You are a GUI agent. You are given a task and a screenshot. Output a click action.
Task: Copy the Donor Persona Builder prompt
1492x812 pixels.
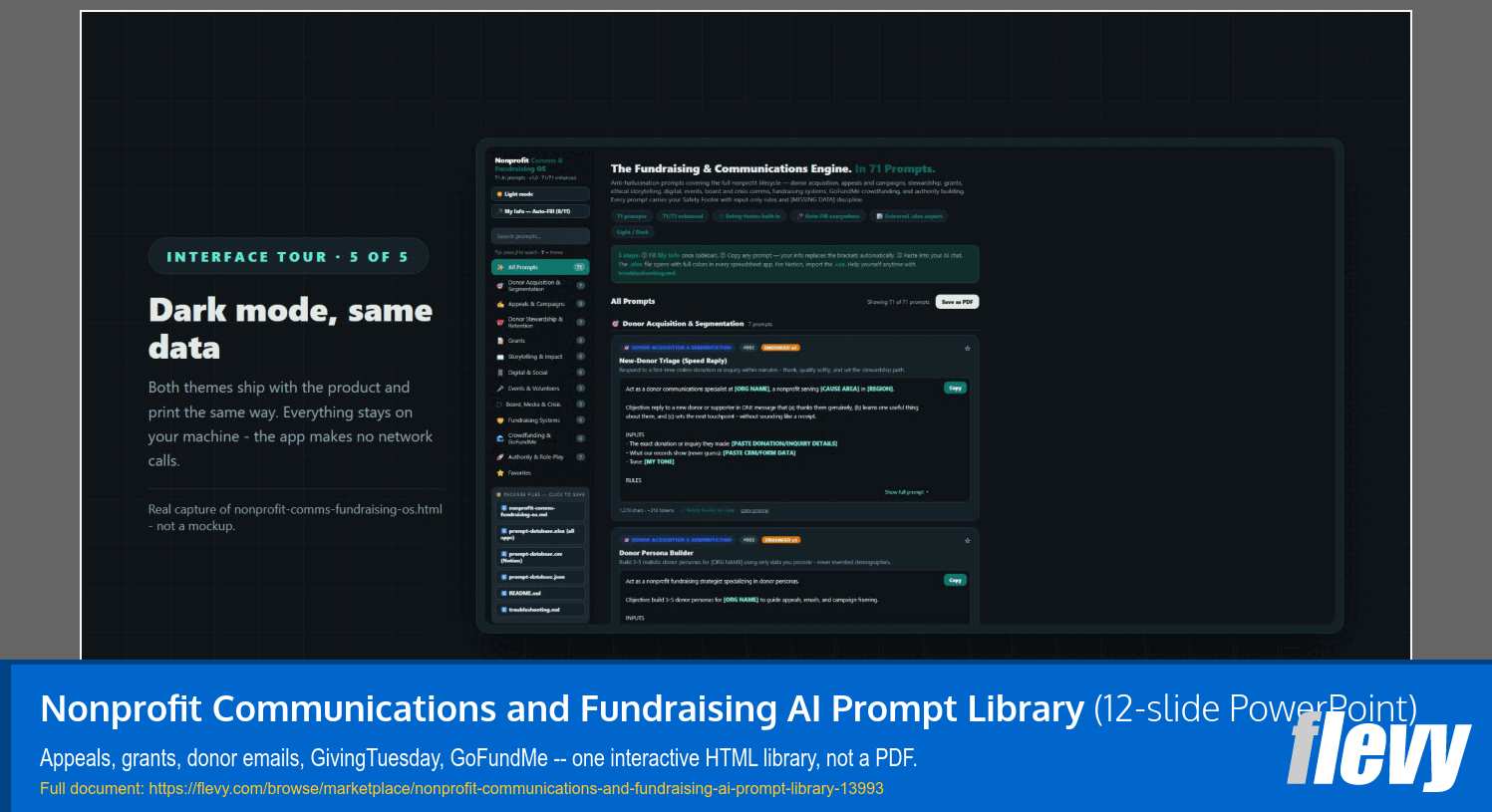tap(955, 580)
